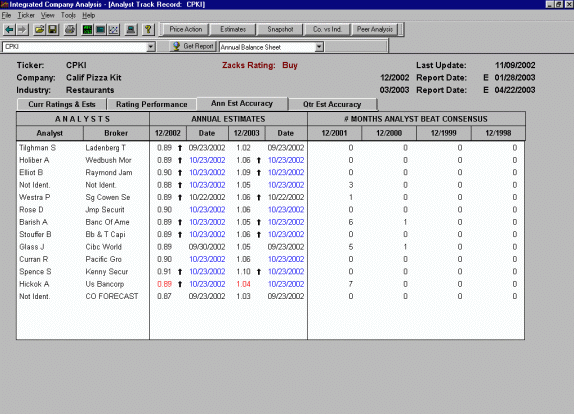
Task: Click the 10/22/2002 date beside estimate 0.89
Action: coord(207,197)
